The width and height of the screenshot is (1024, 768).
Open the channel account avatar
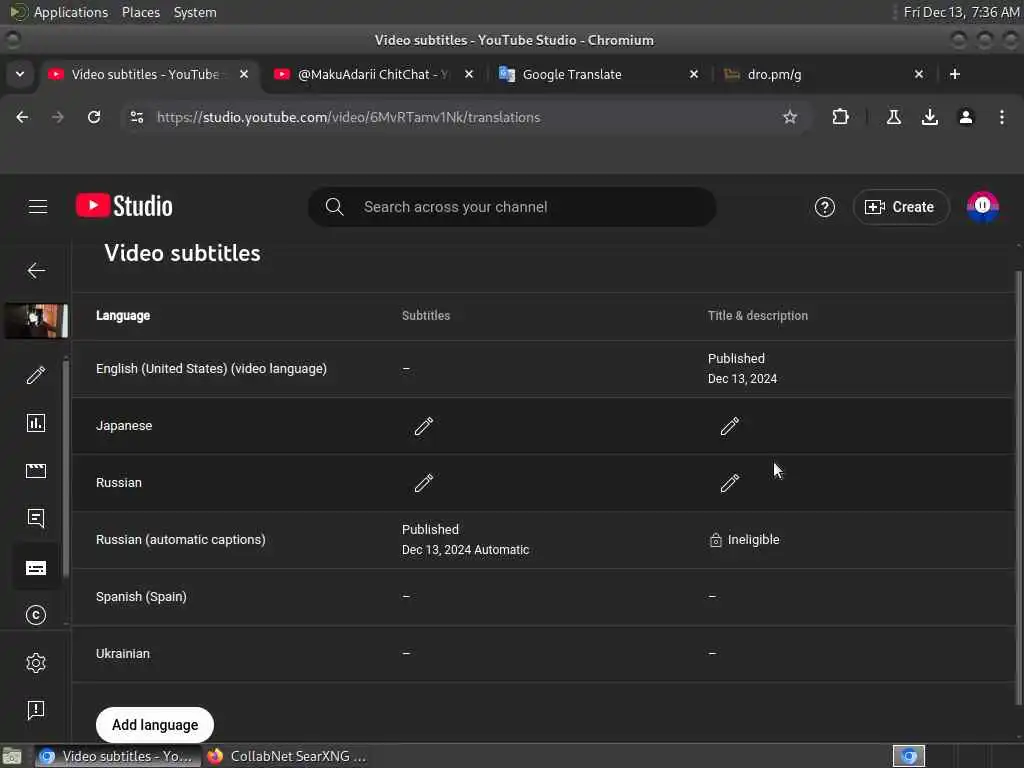pos(982,206)
